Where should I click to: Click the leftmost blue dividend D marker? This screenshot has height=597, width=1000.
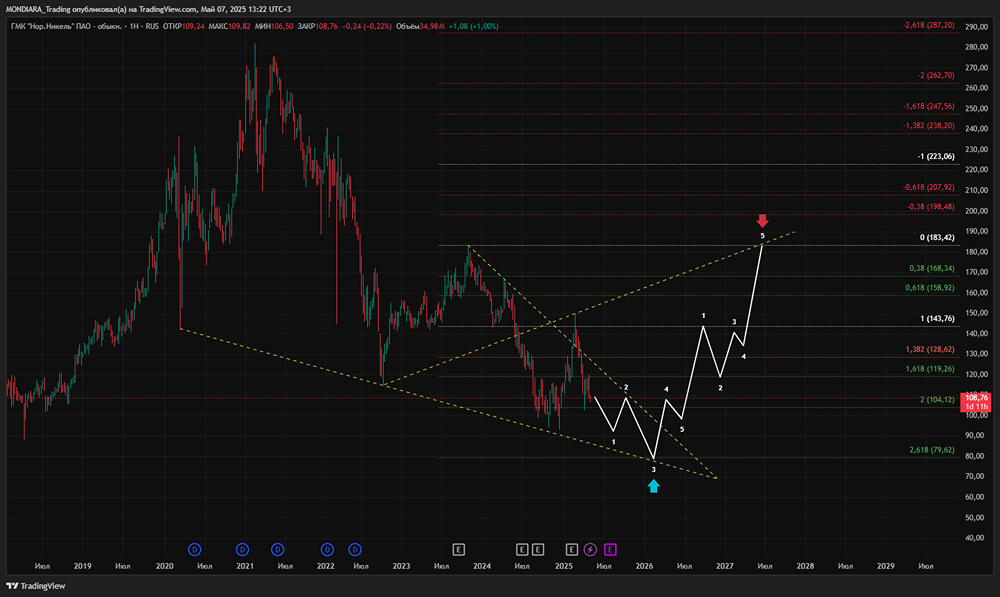(195, 549)
